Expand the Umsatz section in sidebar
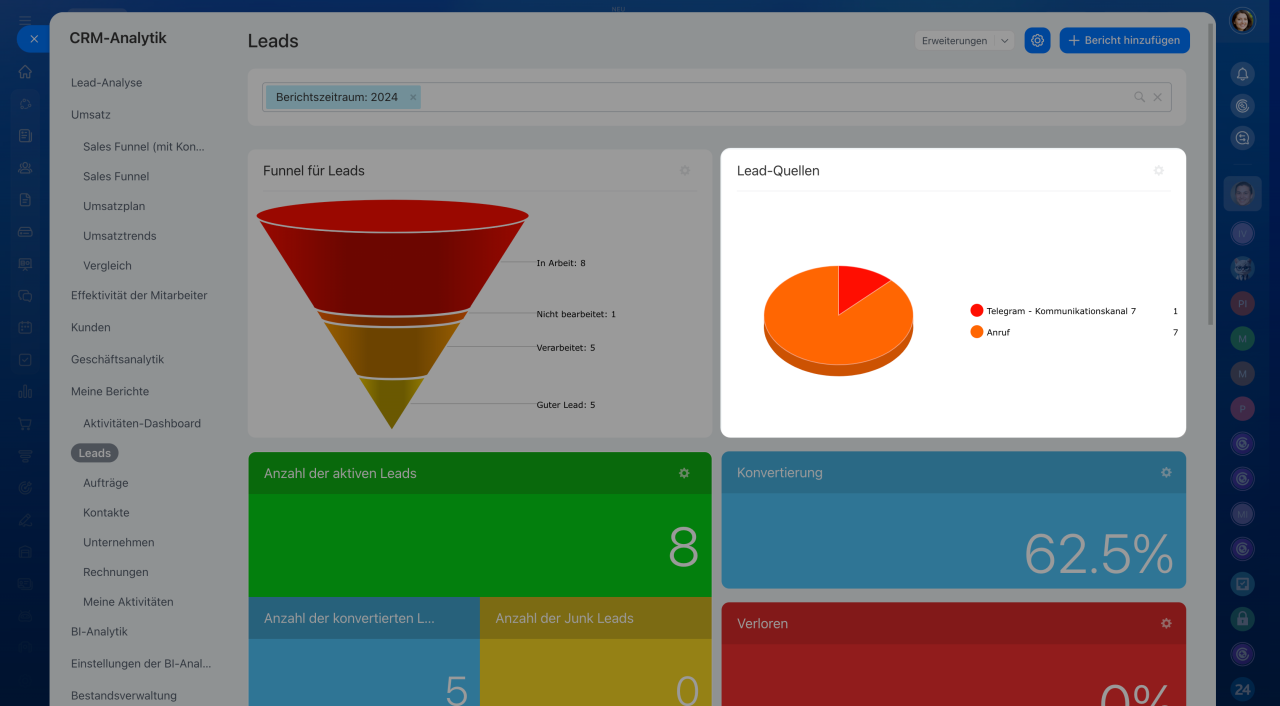1280x706 pixels. click(91, 115)
